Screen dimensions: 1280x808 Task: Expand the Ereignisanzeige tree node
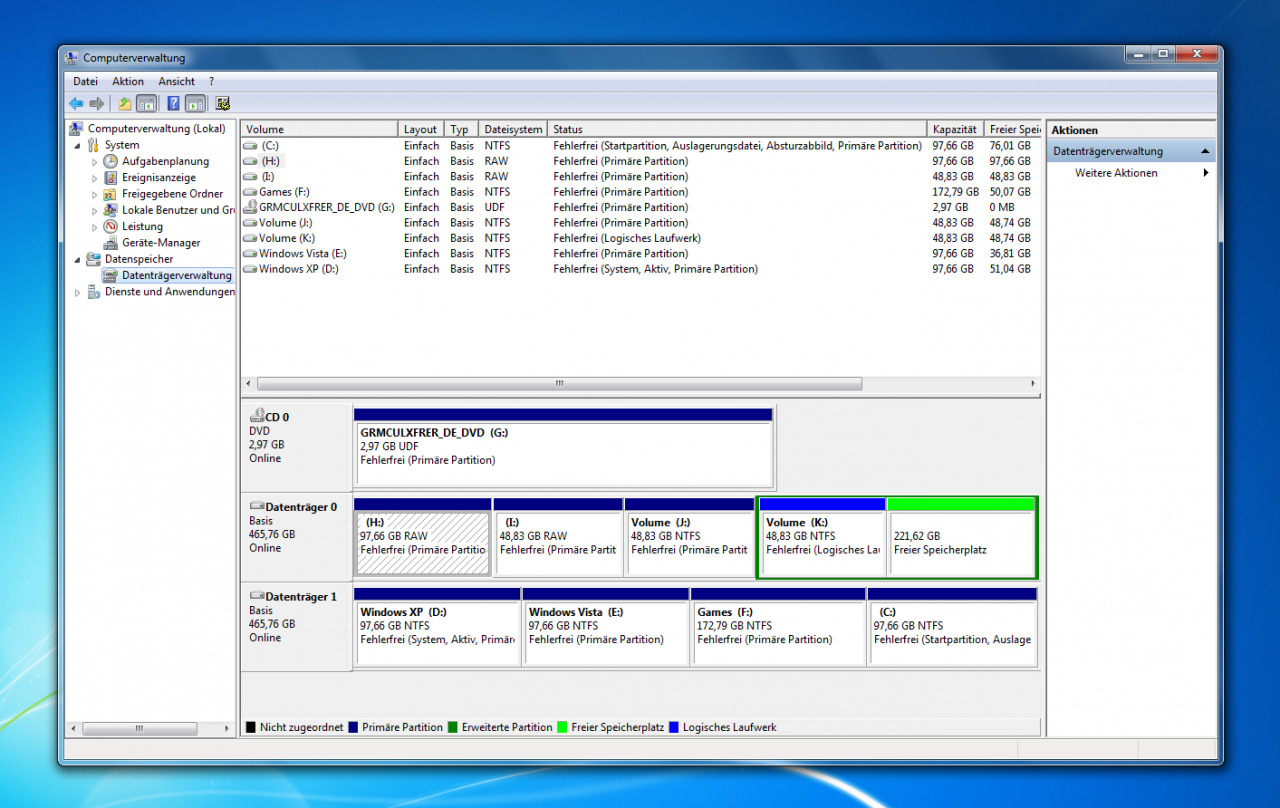pyautogui.click(x=95, y=178)
